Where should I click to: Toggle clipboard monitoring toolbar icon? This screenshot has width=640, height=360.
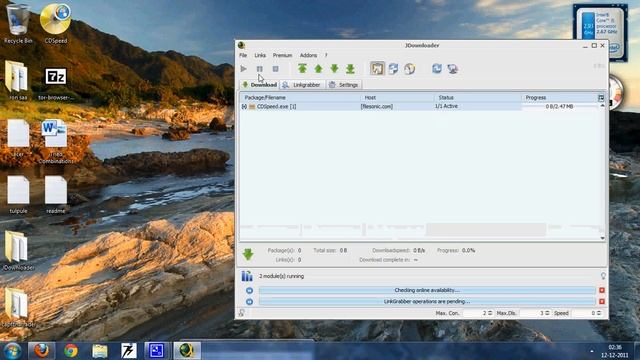point(377,69)
